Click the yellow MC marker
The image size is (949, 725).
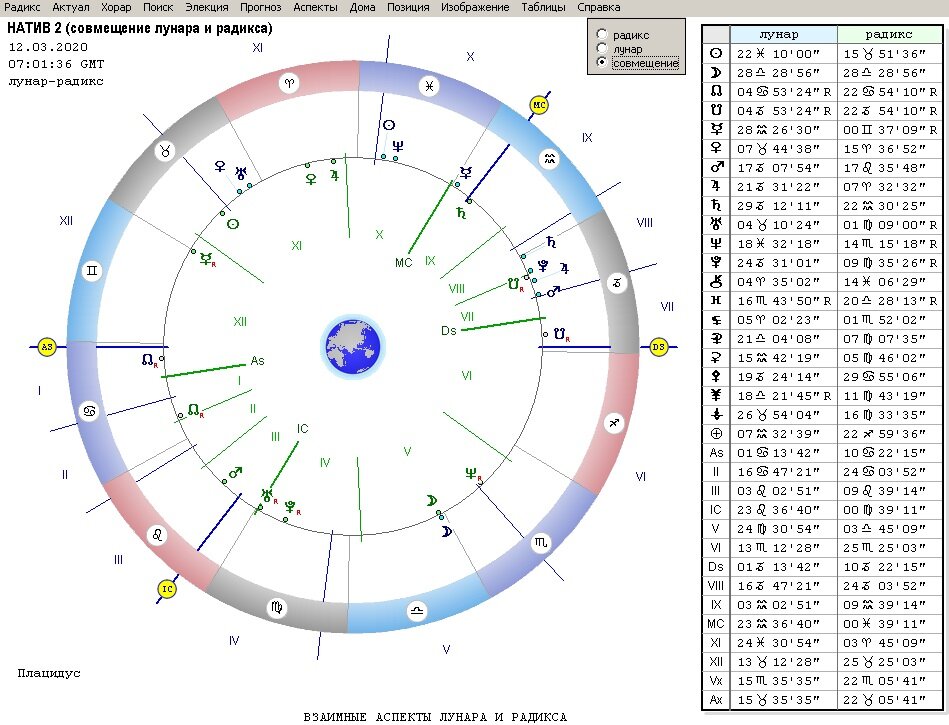point(539,105)
